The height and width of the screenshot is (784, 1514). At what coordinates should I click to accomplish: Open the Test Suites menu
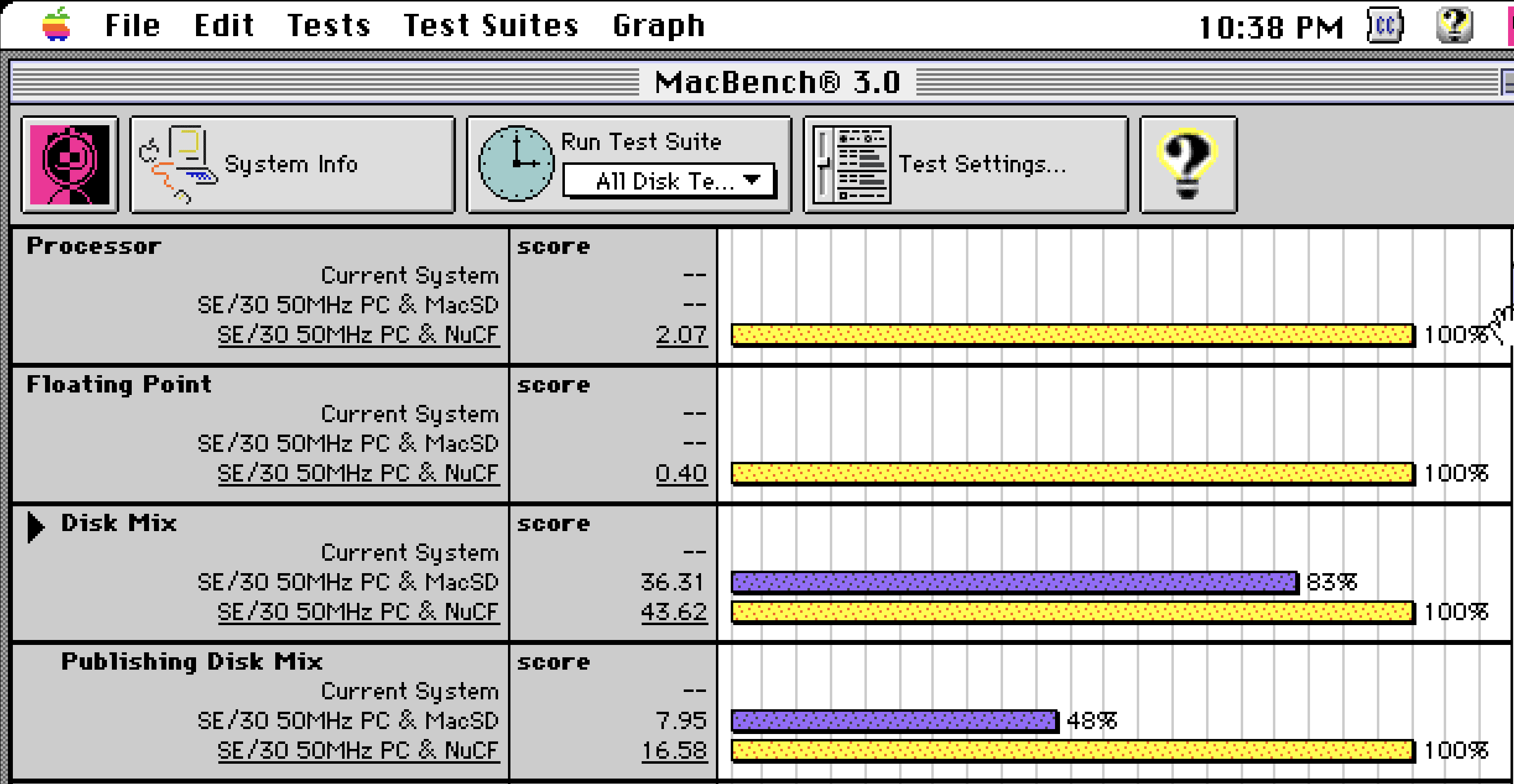[x=491, y=25]
